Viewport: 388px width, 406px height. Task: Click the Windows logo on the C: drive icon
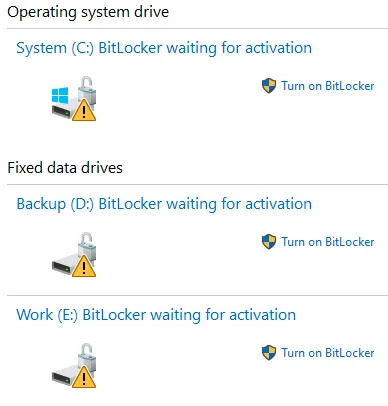(x=60, y=95)
